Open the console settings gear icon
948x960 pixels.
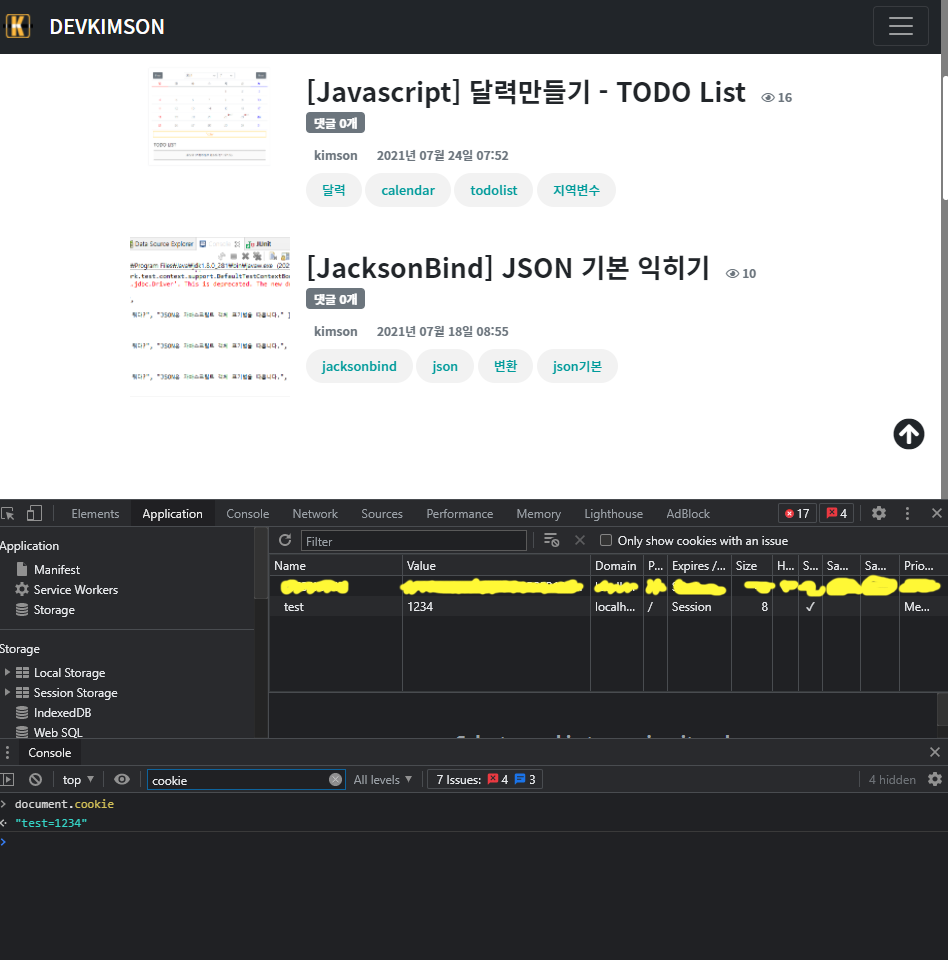[934, 779]
